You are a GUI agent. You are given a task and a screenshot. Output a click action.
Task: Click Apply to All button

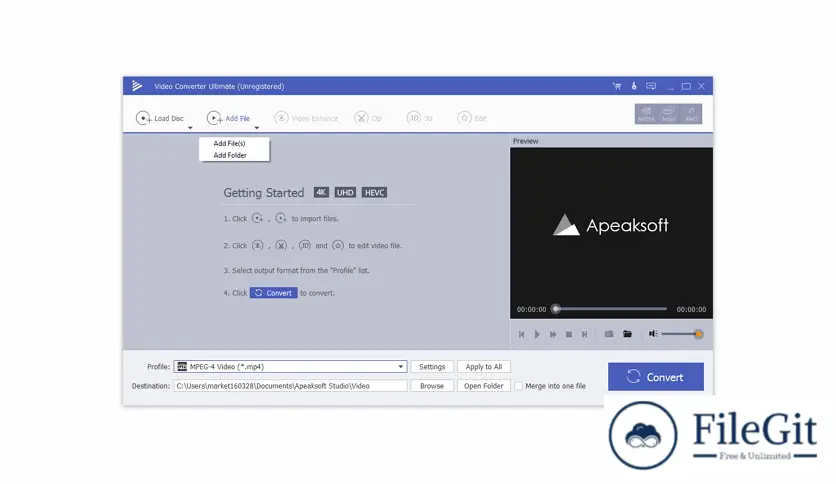tap(484, 367)
